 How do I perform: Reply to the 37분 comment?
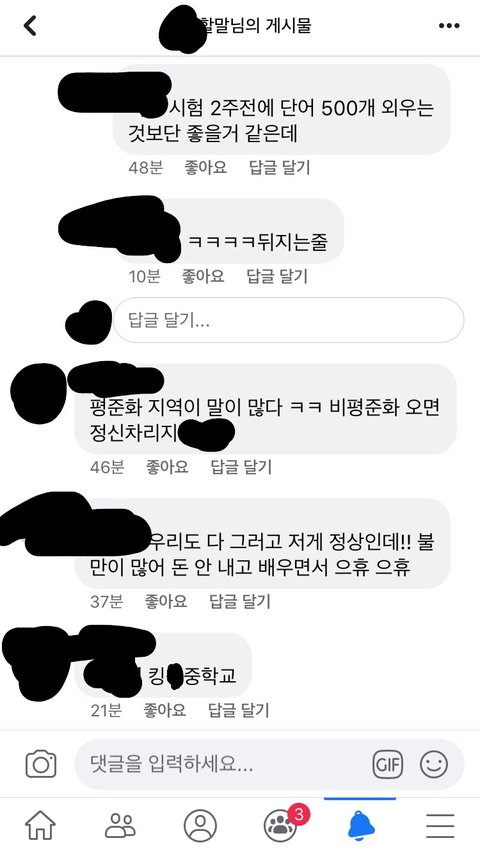point(240,601)
